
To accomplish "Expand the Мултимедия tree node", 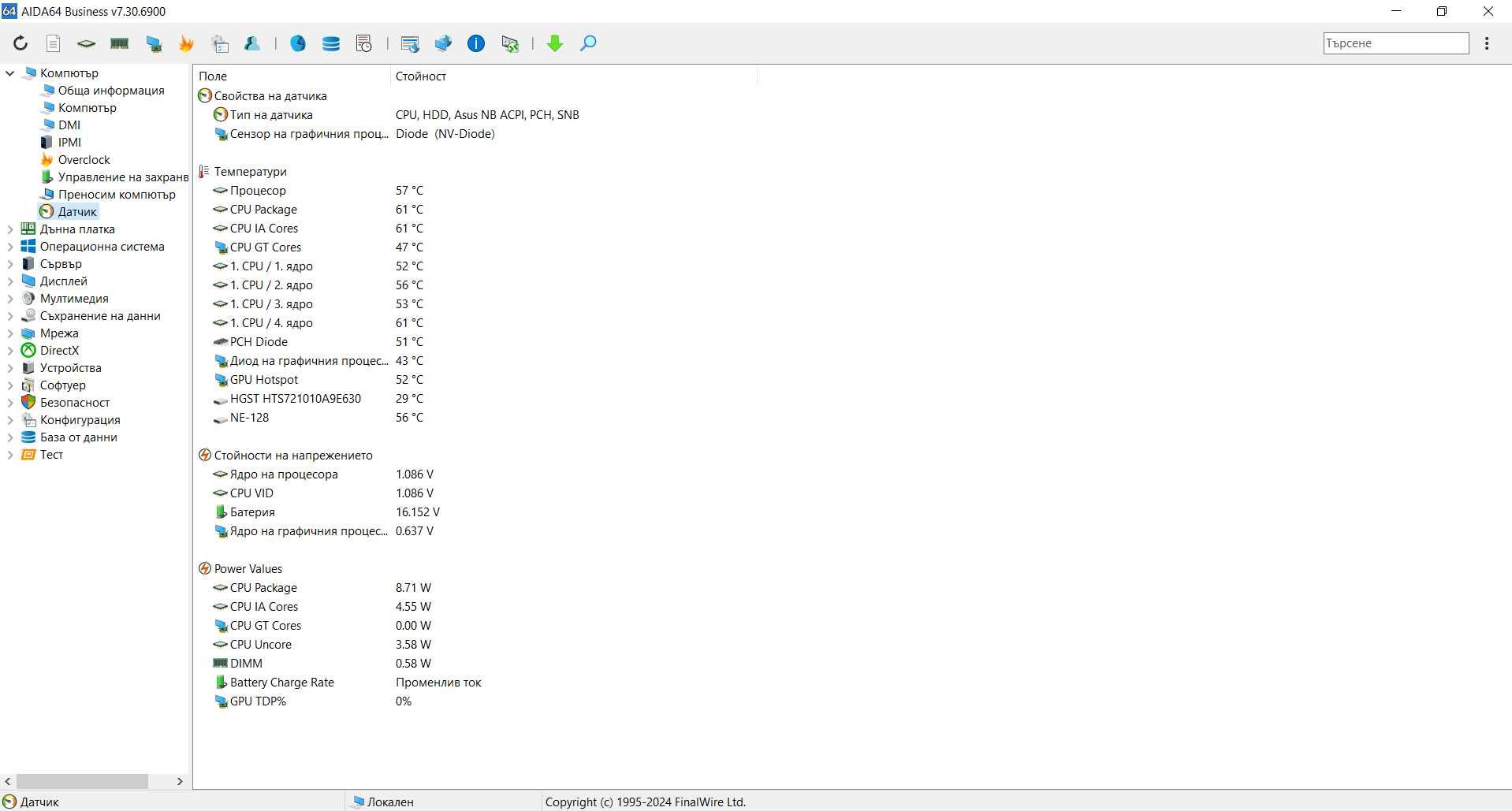I will 9,299.
